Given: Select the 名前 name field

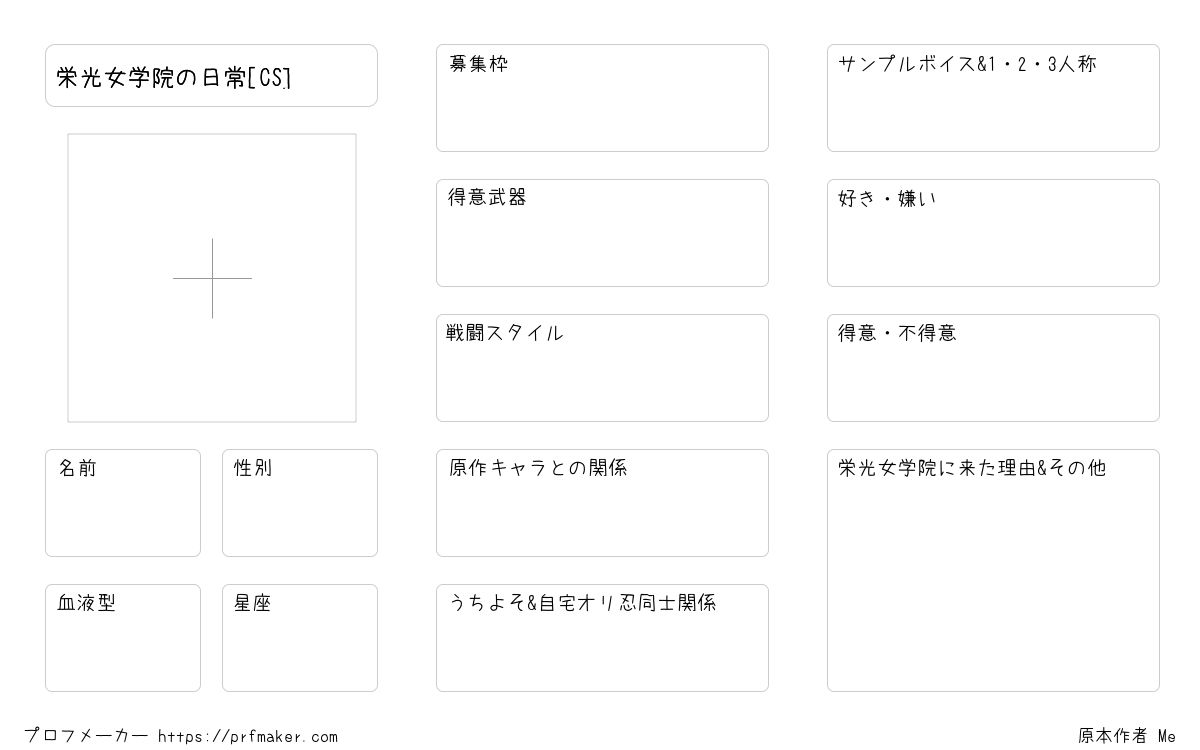Looking at the screenshot, I should tap(123, 503).
